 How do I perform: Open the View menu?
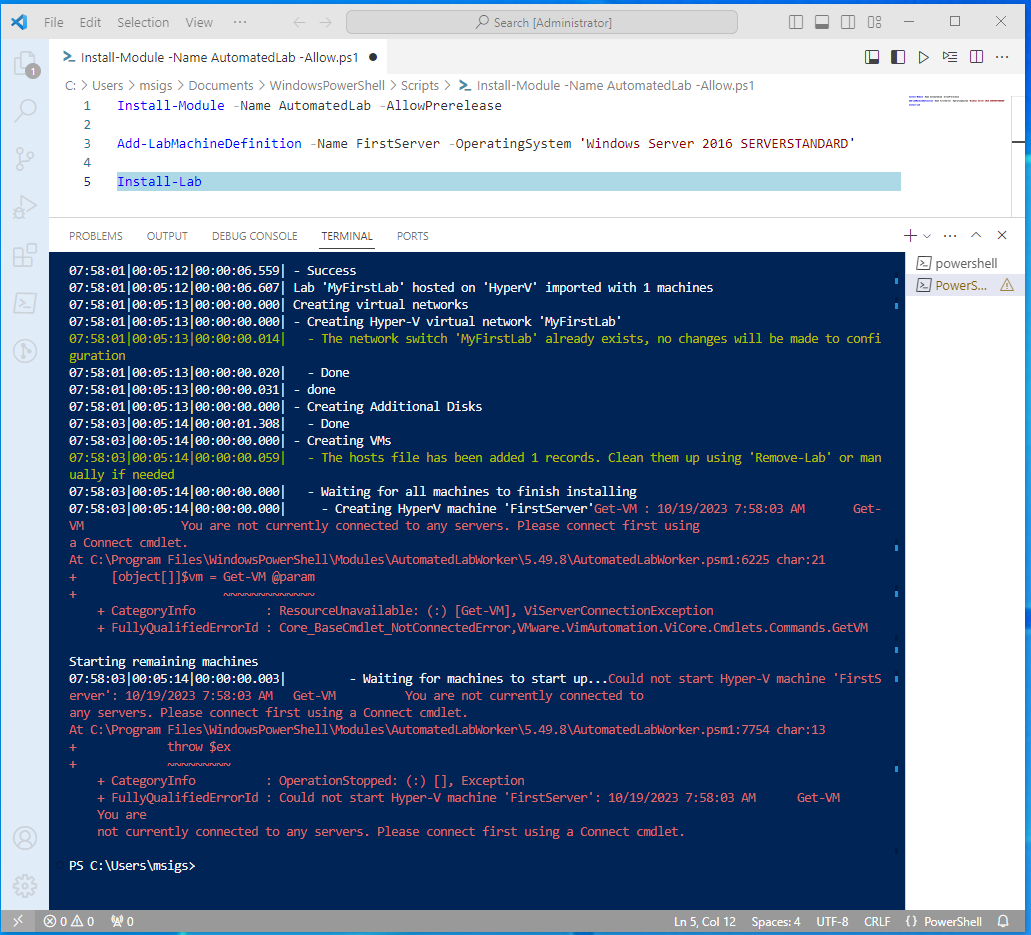(198, 21)
